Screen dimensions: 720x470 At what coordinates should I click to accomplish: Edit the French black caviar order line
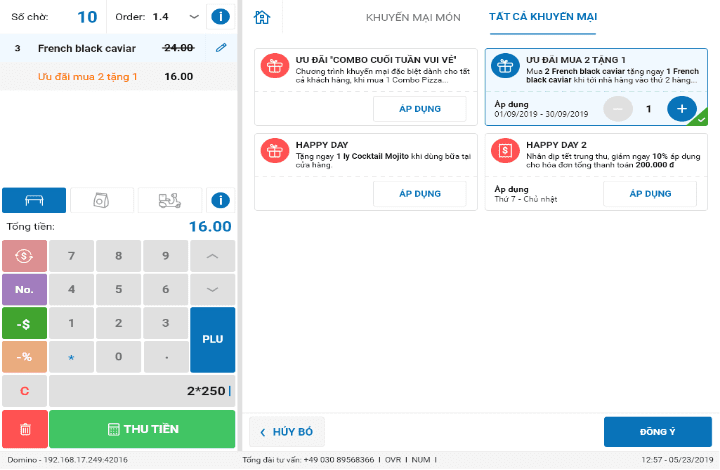(221, 47)
